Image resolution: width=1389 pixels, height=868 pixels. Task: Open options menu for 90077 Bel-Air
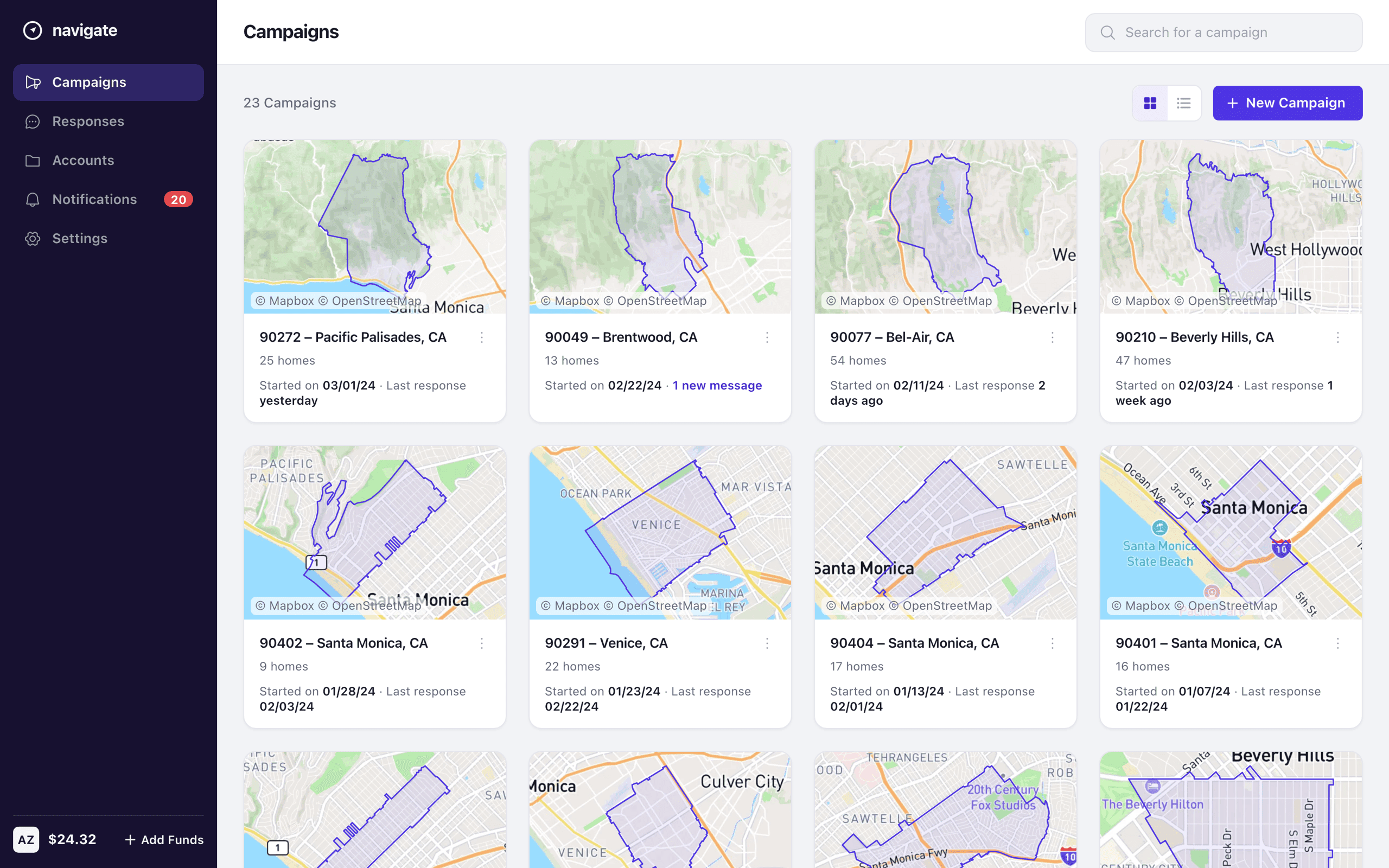[1052, 337]
